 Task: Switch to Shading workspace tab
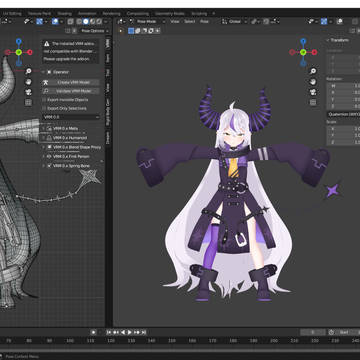coord(65,14)
